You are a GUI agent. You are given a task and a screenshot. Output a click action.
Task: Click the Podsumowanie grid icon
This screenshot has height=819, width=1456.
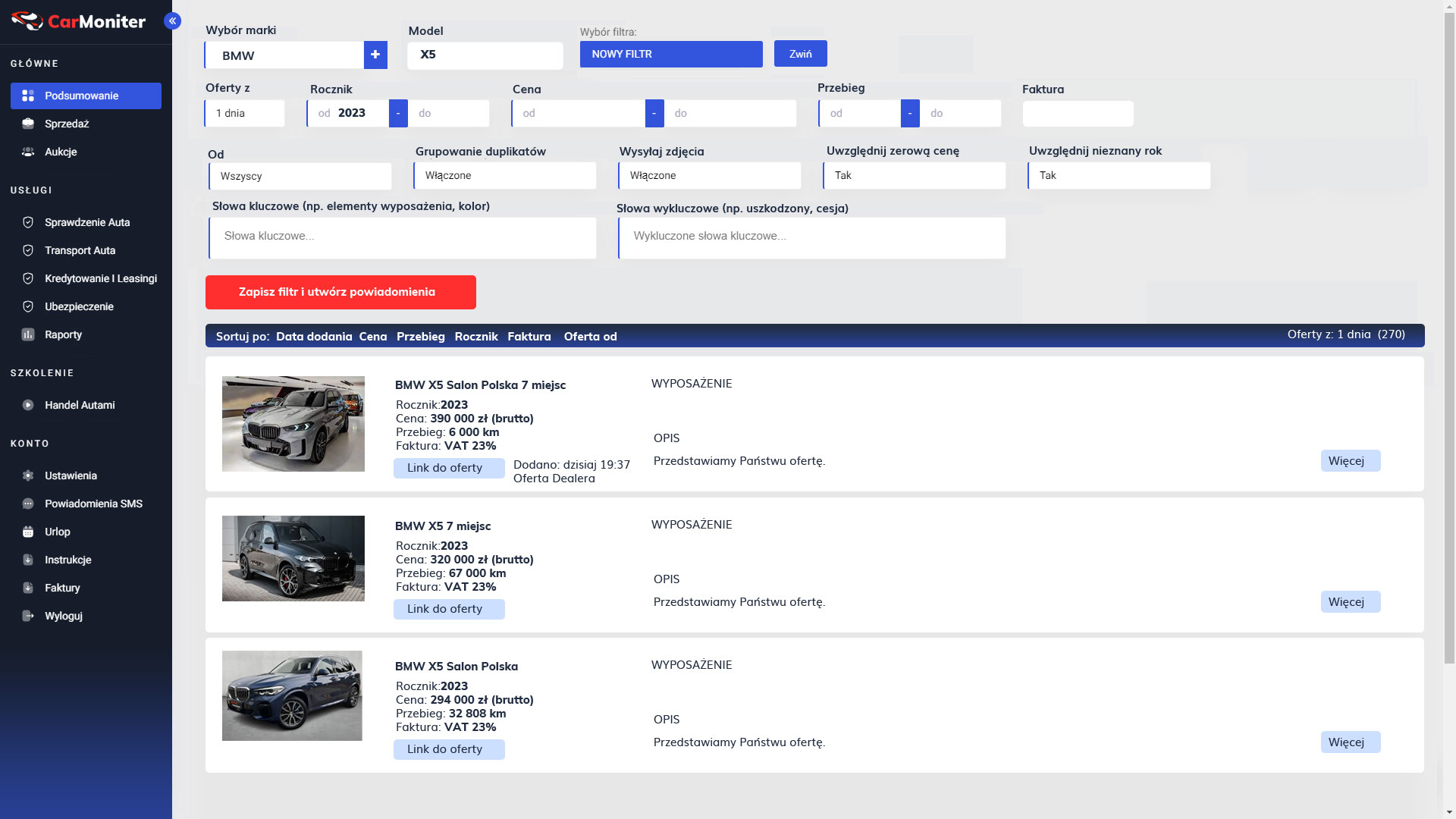[x=28, y=96]
